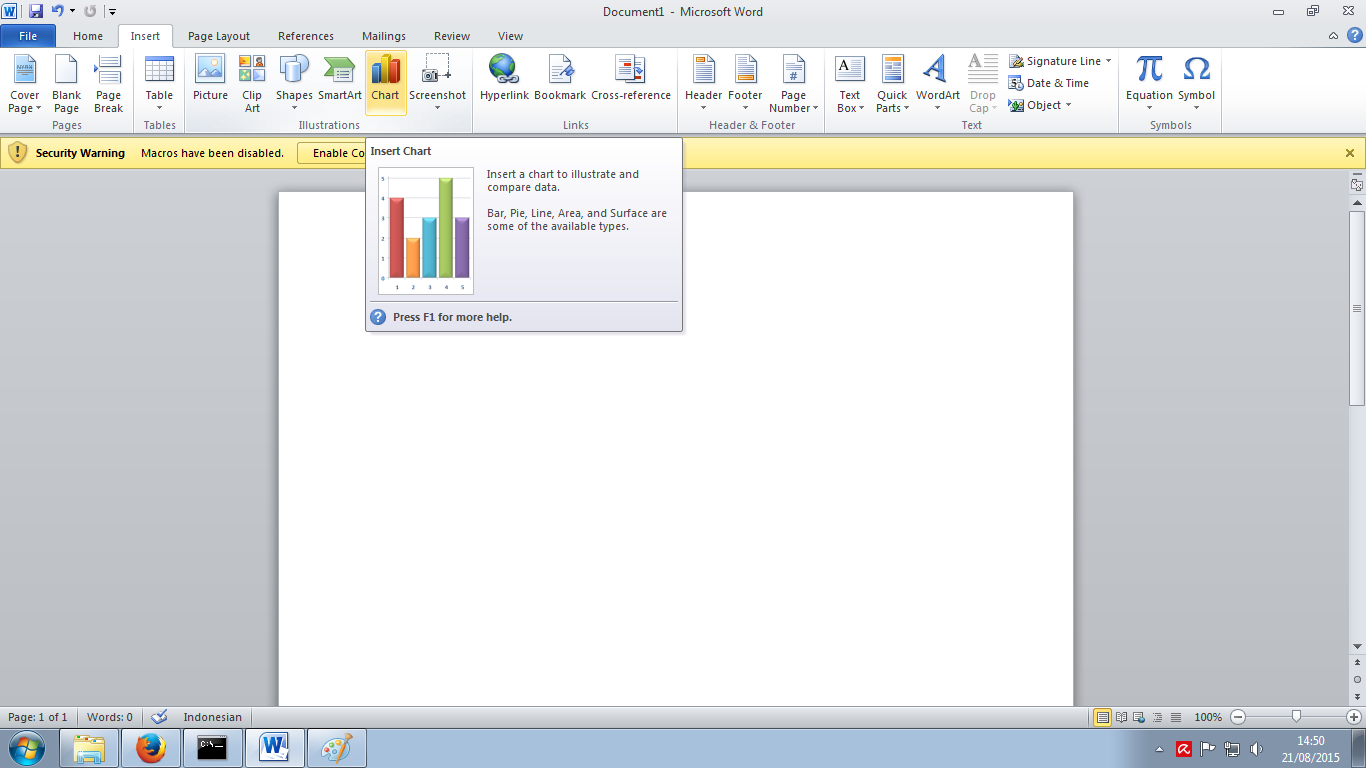Open the Cover Page gallery
Viewport: 1366px width, 768px height.
point(25,84)
